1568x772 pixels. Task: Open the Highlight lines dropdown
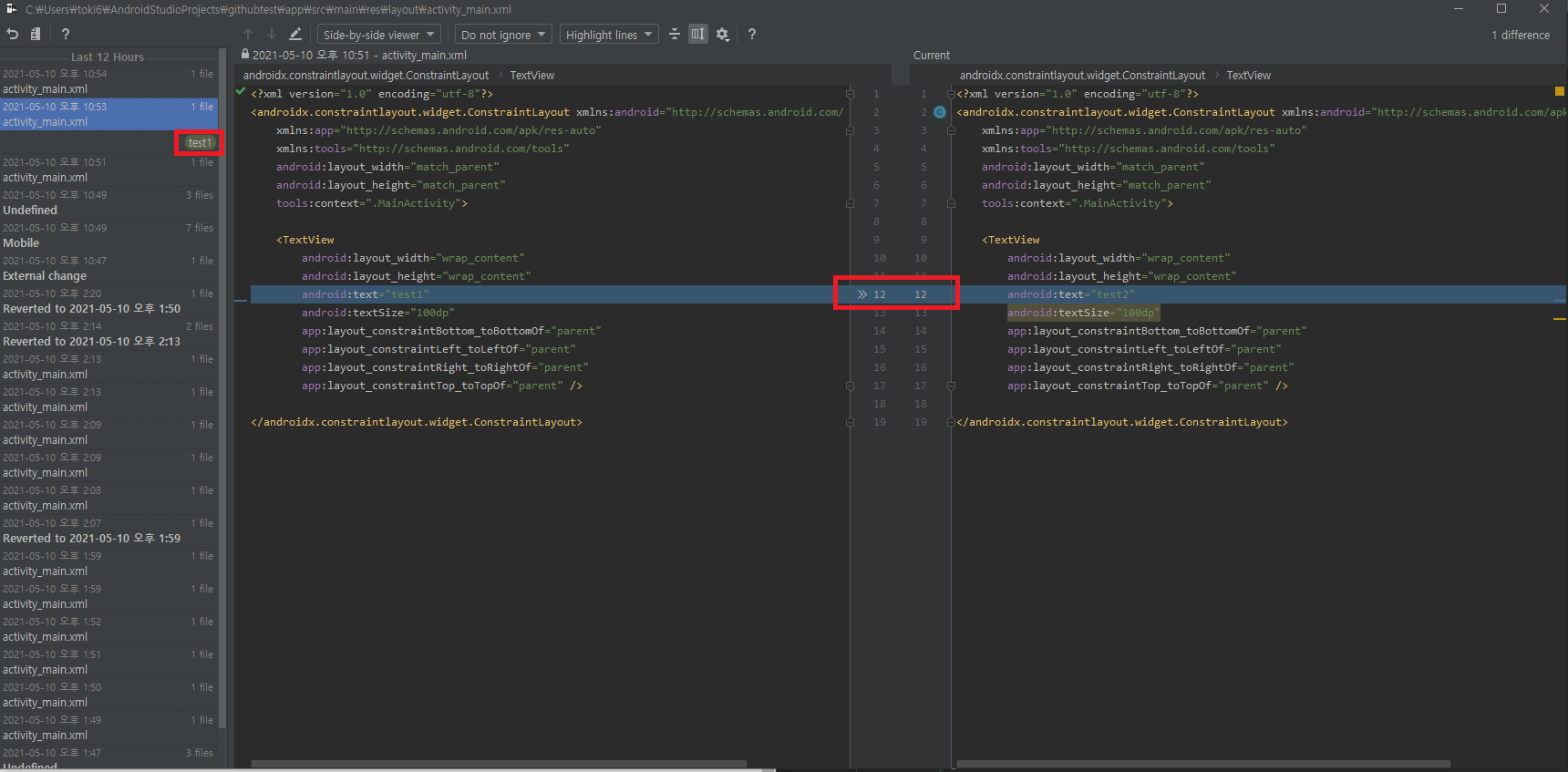click(x=609, y=35)
